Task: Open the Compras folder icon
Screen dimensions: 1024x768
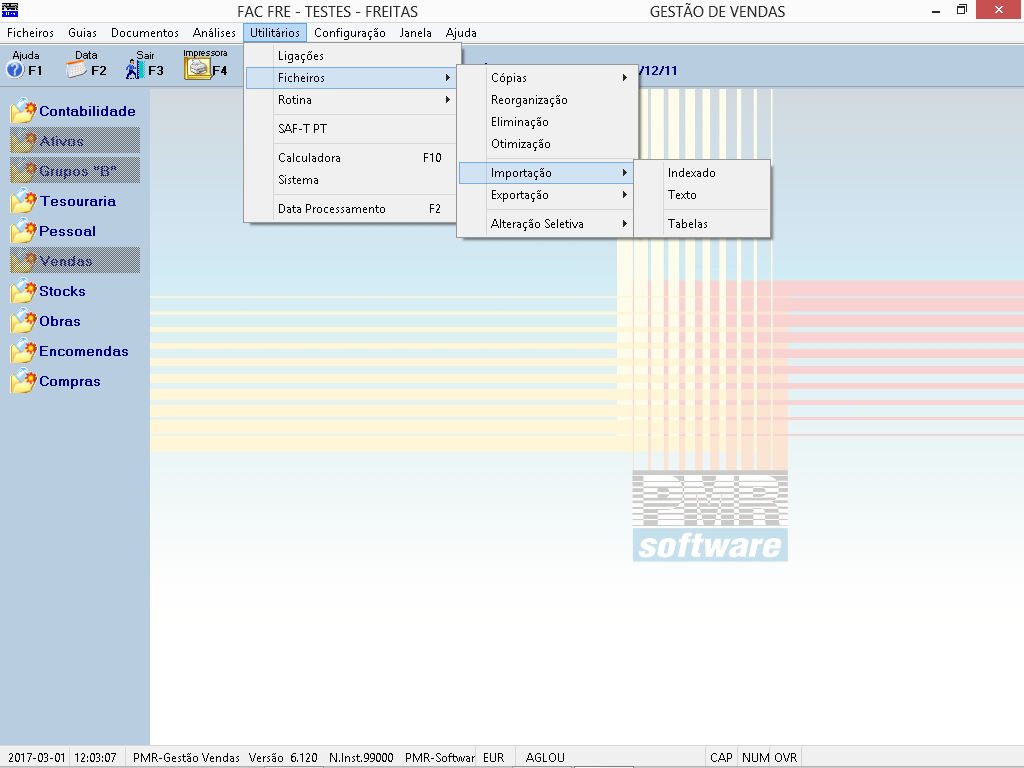Action: [x=24, y=381]
